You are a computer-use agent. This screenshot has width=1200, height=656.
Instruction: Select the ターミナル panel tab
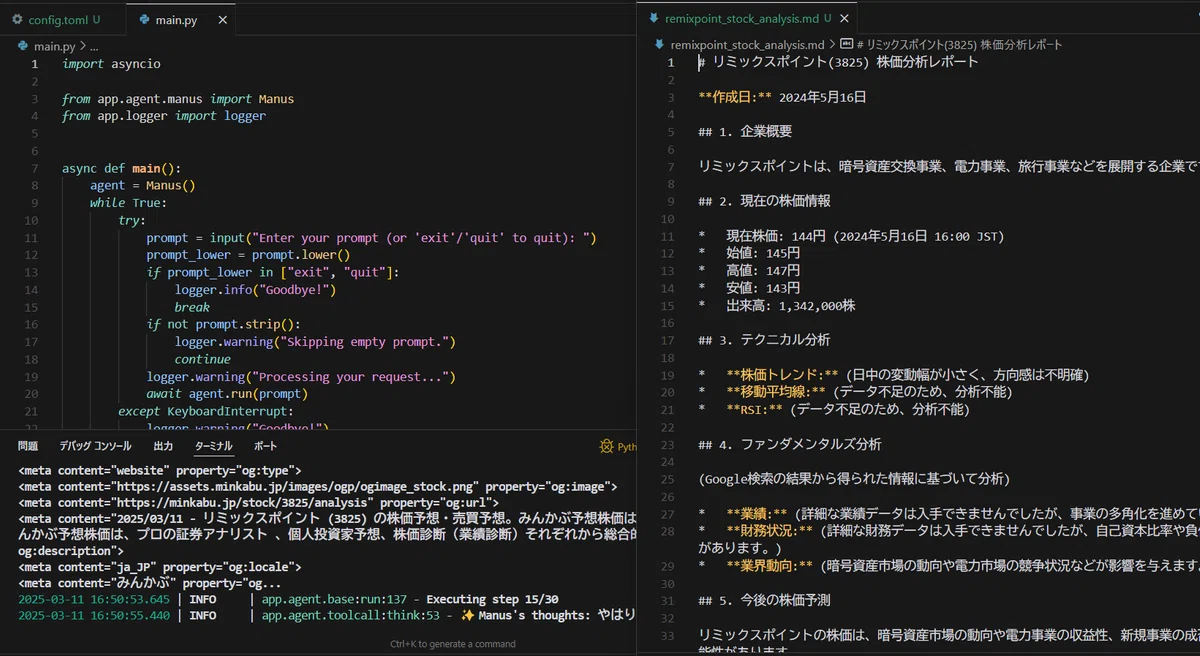pyautogui.click(x=214, y=446)
